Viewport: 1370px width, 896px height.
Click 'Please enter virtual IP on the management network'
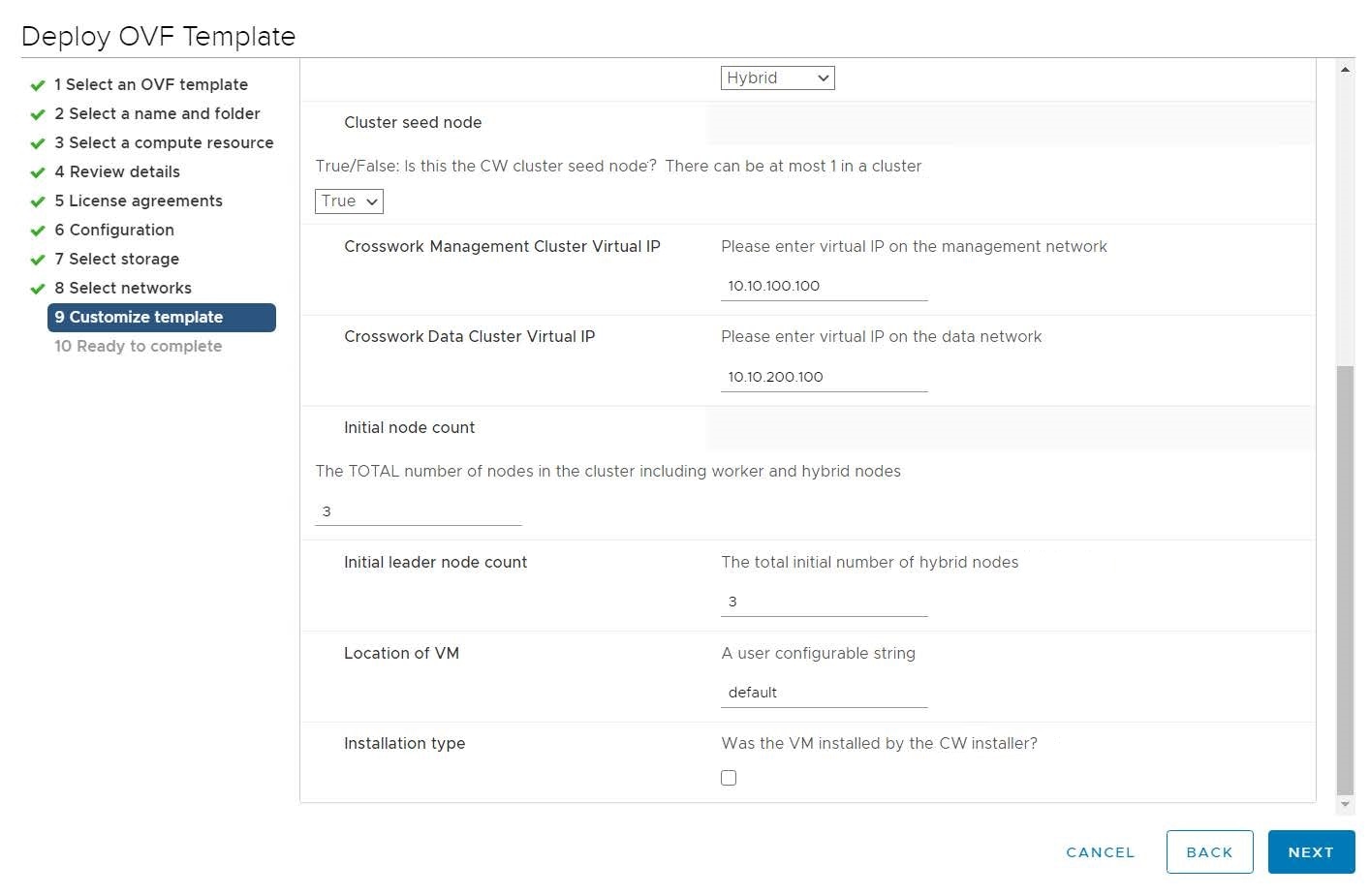tap(914, 246)
